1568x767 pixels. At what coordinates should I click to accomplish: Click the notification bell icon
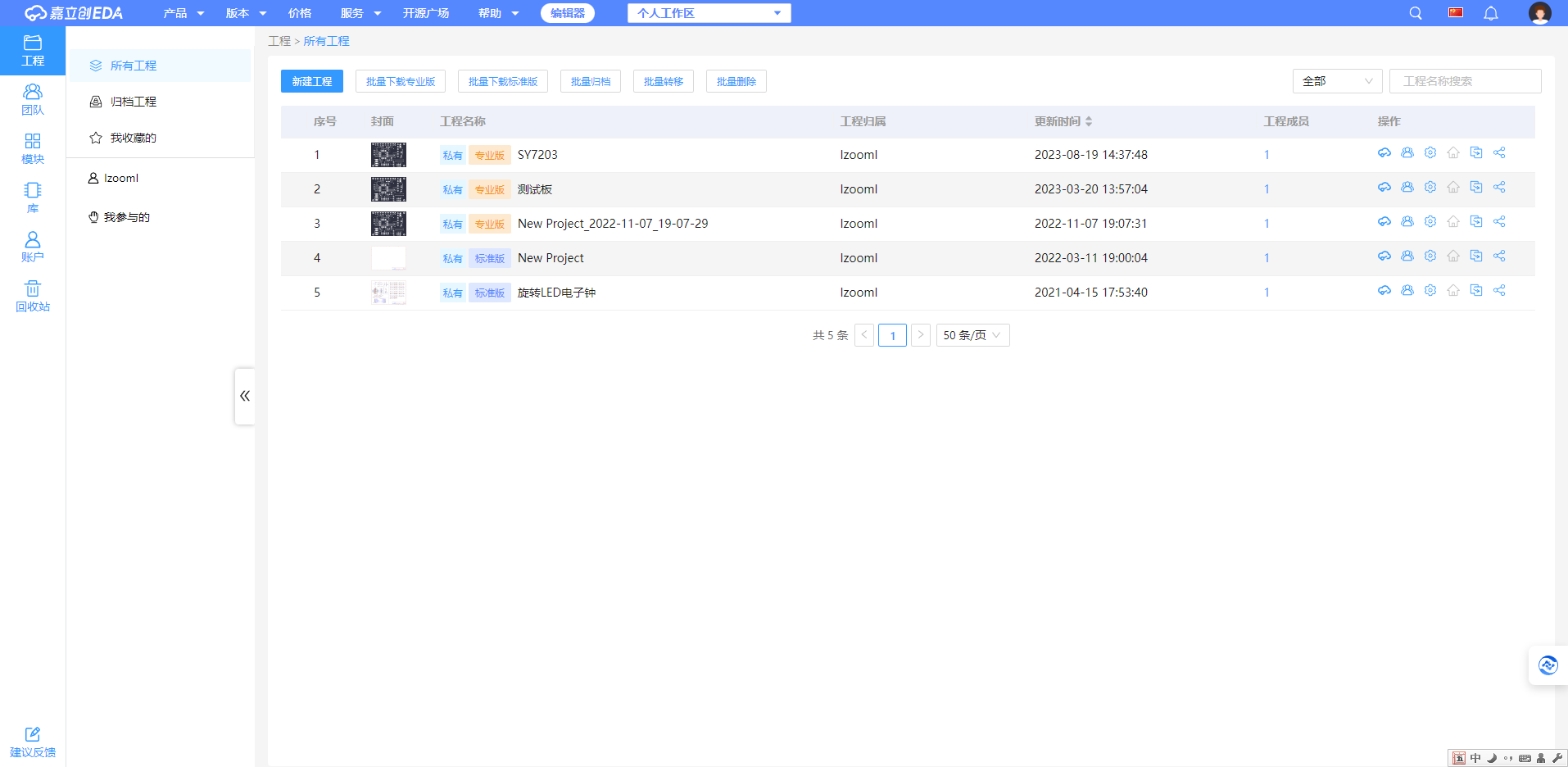[x=1491, y=13]
